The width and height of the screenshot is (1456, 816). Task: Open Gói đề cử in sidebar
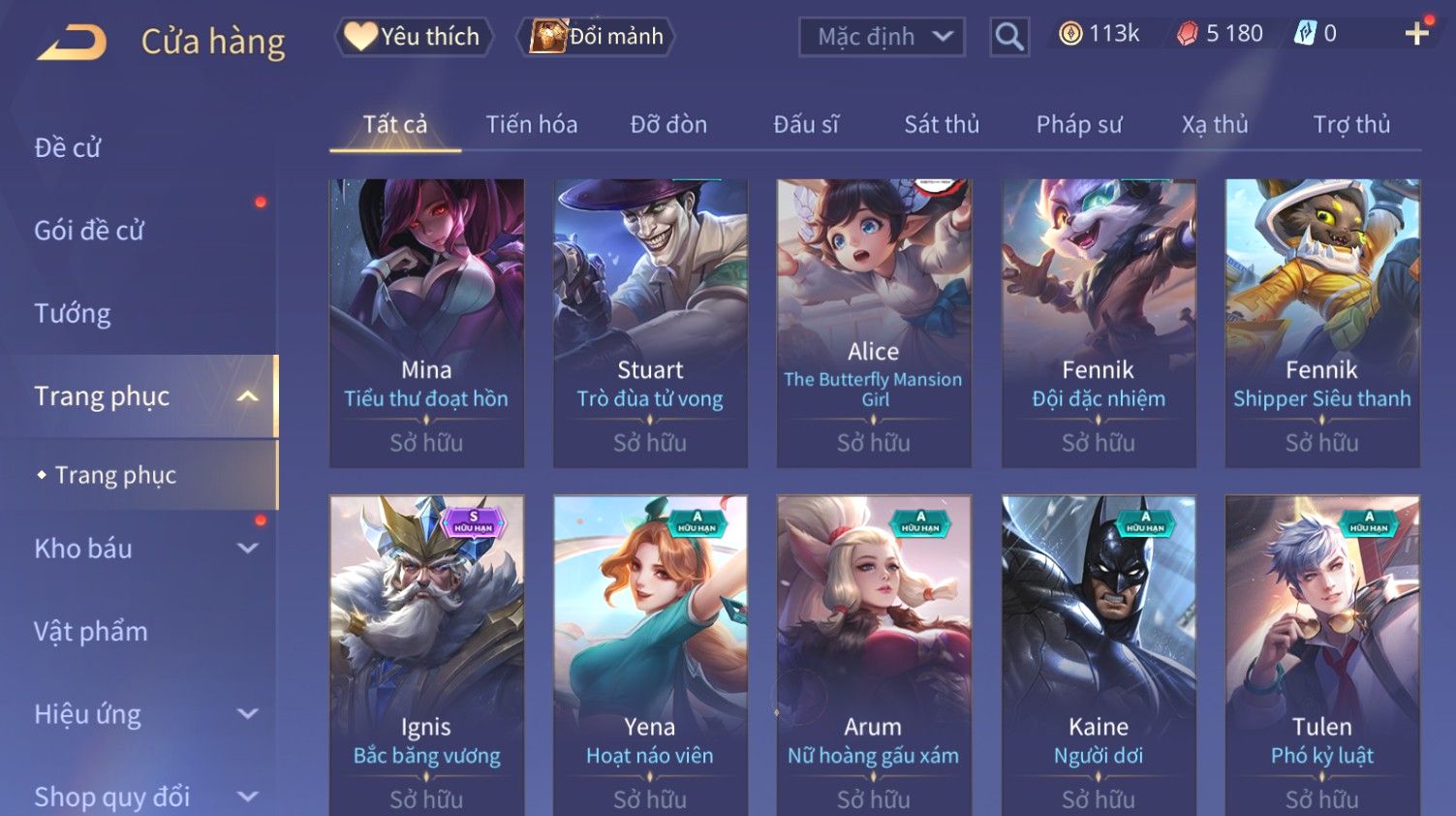[89, 231]
